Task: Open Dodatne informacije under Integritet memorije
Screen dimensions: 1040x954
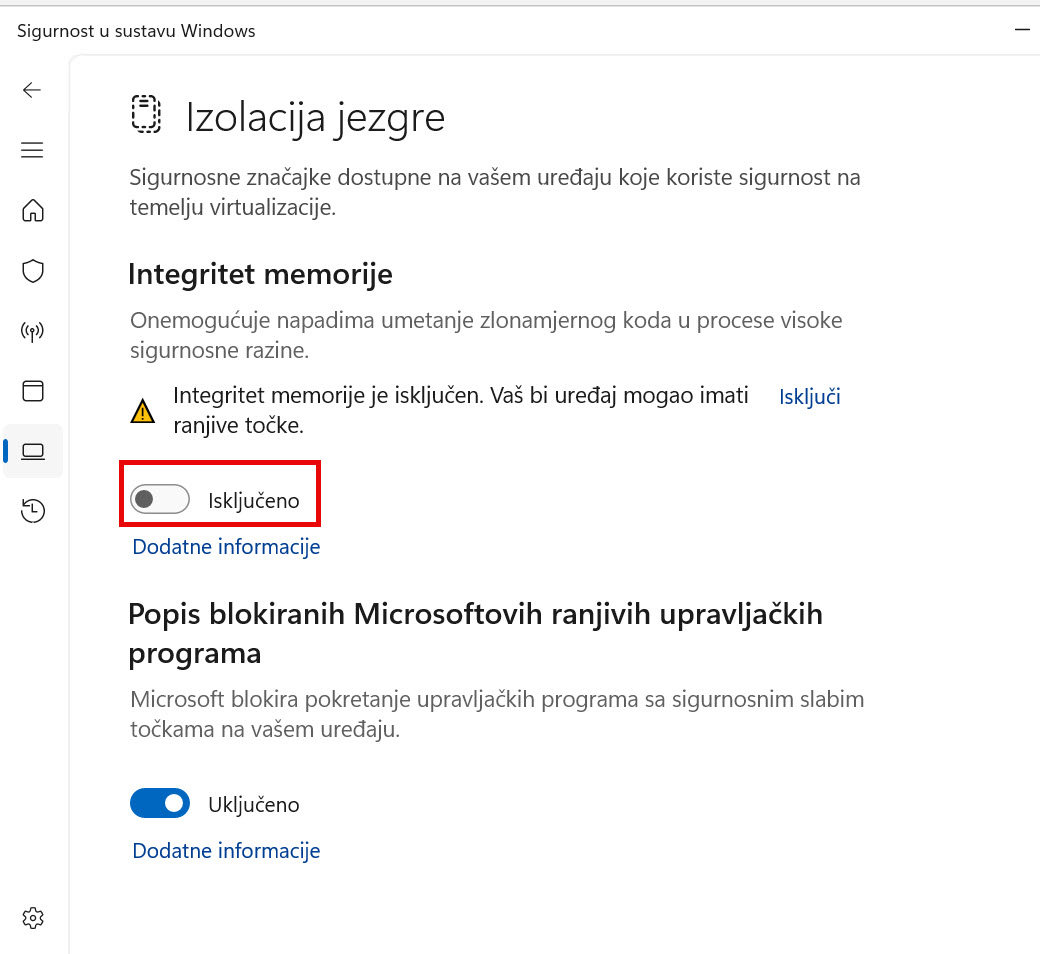Action: coord(226,547)
